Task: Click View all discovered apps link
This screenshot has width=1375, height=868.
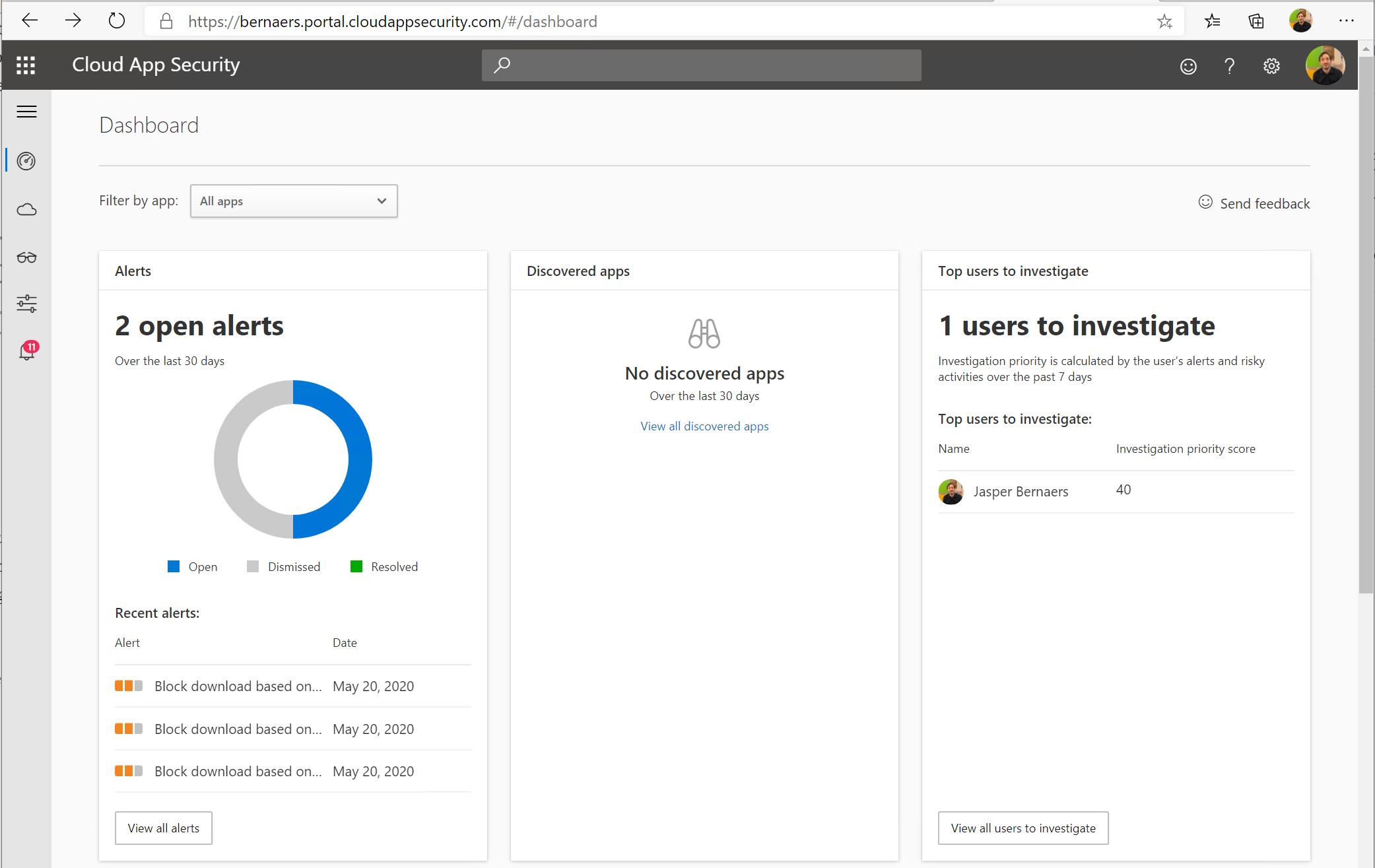Action: [704, 426]
